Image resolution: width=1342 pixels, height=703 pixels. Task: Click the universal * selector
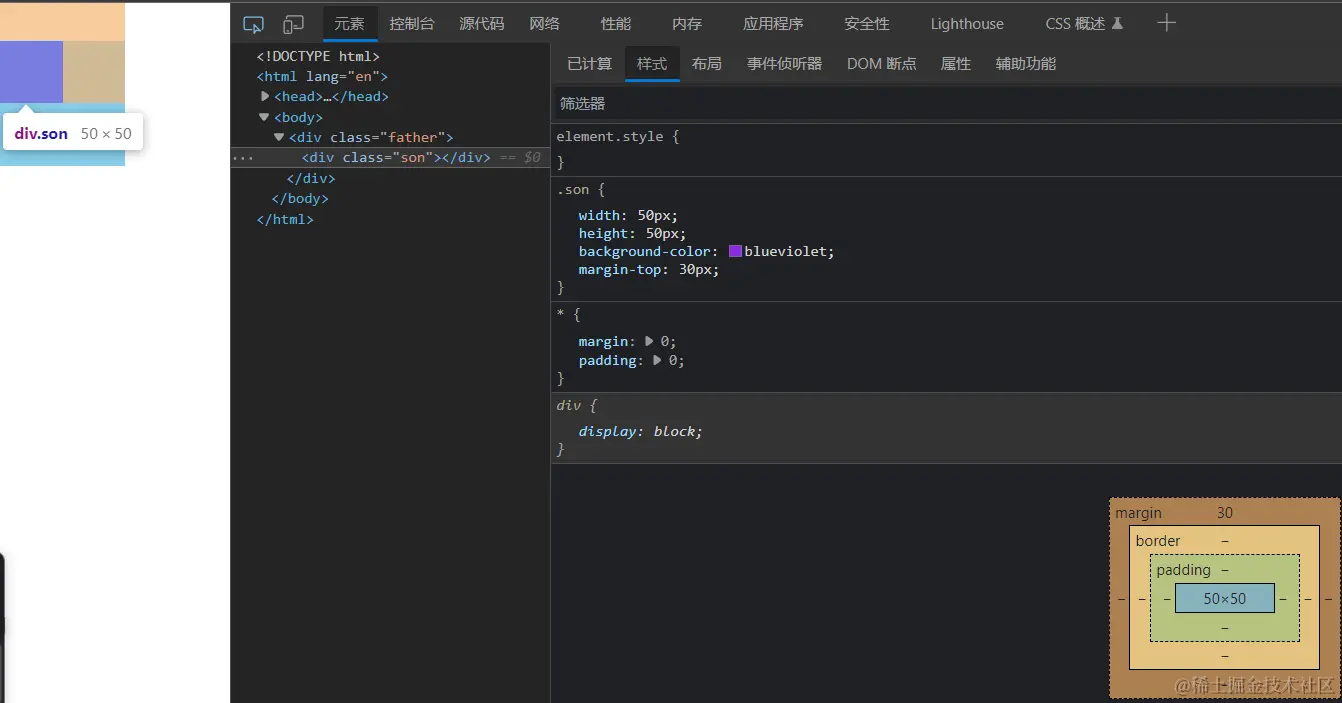click(x=560, y=314)
